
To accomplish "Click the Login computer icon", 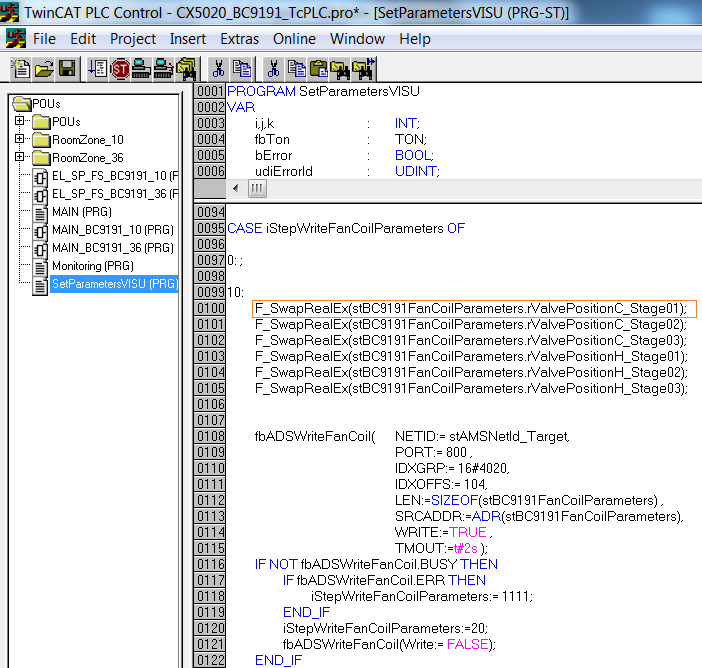I will tap(141, 69).
